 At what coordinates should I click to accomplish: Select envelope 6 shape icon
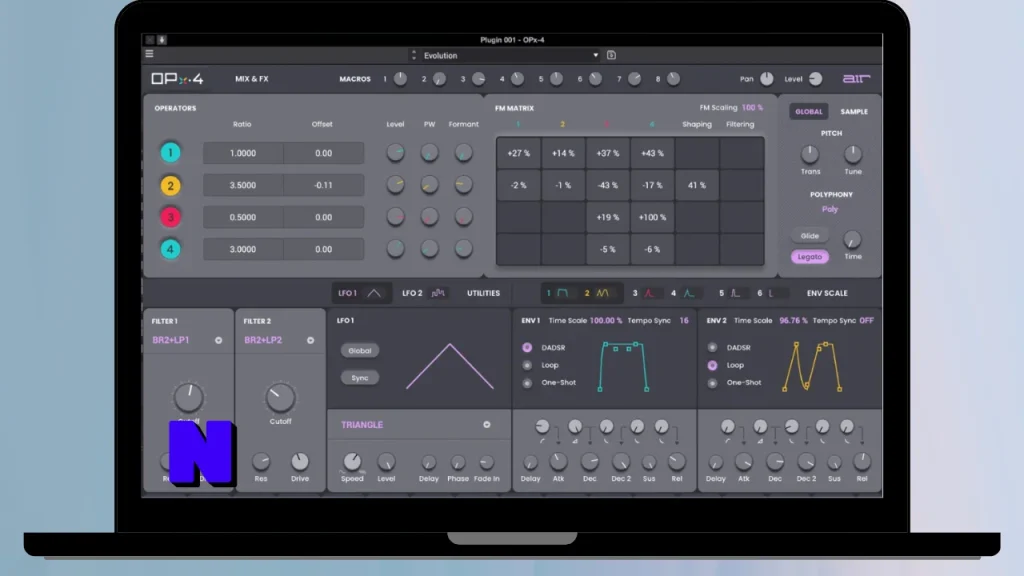(772, 293)
